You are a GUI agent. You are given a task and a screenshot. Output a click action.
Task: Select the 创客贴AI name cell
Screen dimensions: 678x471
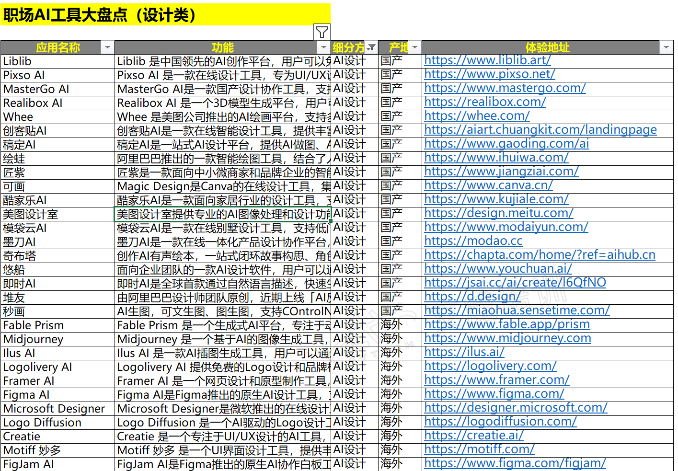58,131
